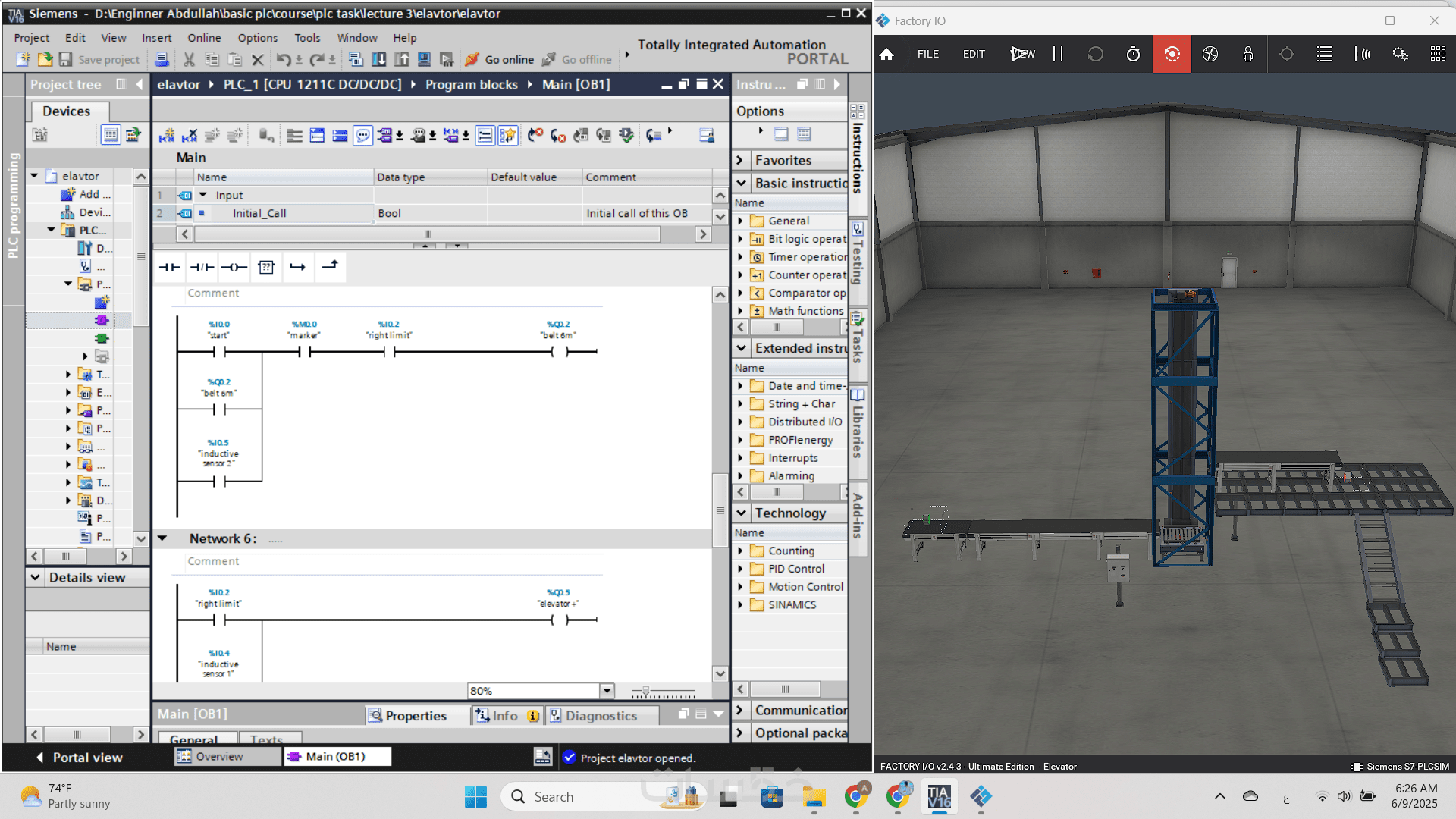This screenshot has width=1456, height=819.
Task: Insert a normally closed contact
Action: [x=202, y=267]
